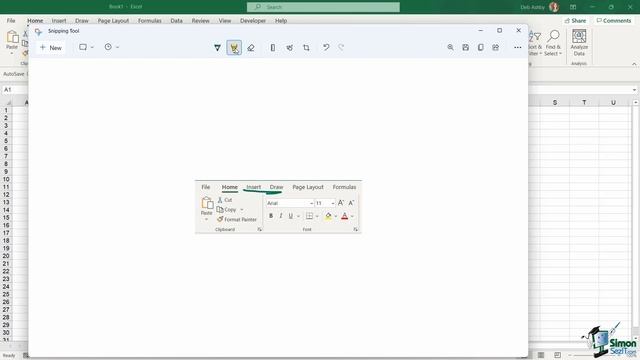The height and width of the screenshot is (360, 640).
Task: Open the Review tab in Excel
Action: pyautogui.click(x=200, y=20)
